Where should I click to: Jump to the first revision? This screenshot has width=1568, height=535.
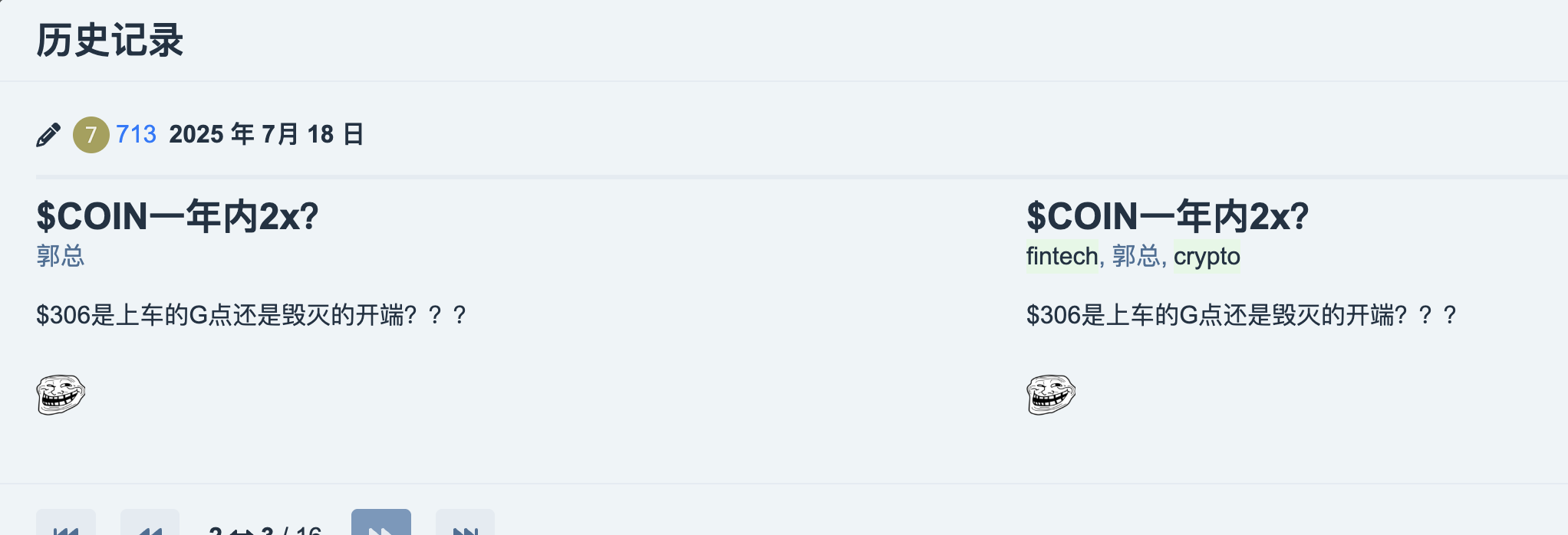[66, 526]
